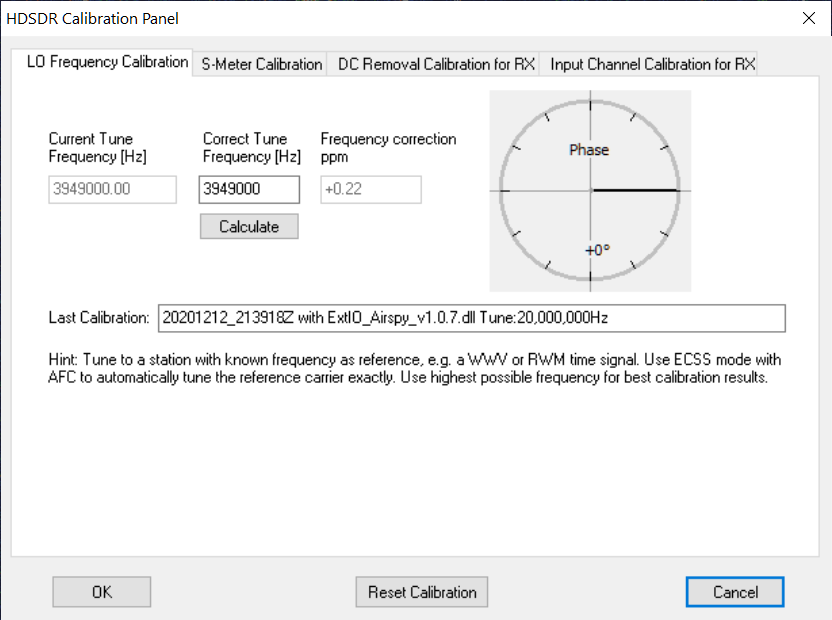Viewport: 832px width, 620px height.
Task: Click the "Last Calibration:" label
Action: pyautogui.click(x=99, y=318)
